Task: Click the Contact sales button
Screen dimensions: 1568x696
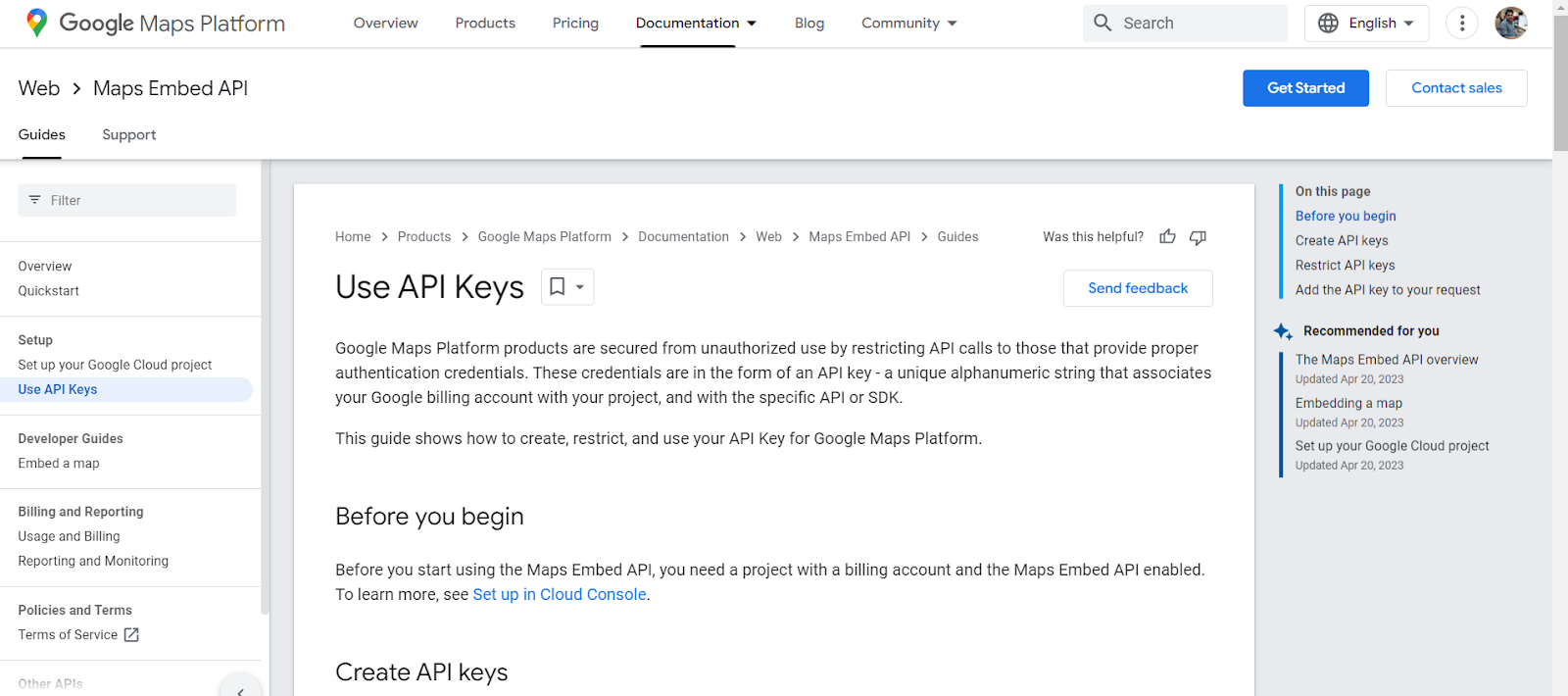Action: pyautogui.click(x=1456, y=88)
